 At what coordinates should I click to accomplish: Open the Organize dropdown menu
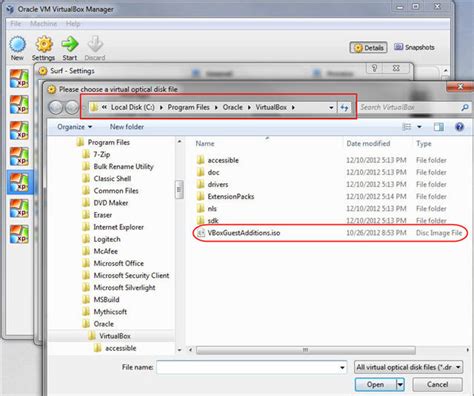pyautogui.click(x=74, y=127)
